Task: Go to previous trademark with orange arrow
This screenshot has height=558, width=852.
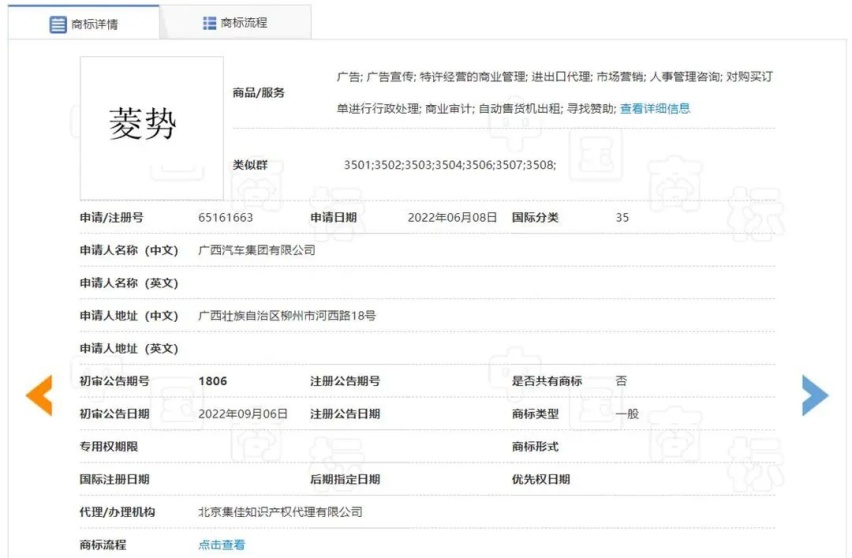Action: coord(39,395)
